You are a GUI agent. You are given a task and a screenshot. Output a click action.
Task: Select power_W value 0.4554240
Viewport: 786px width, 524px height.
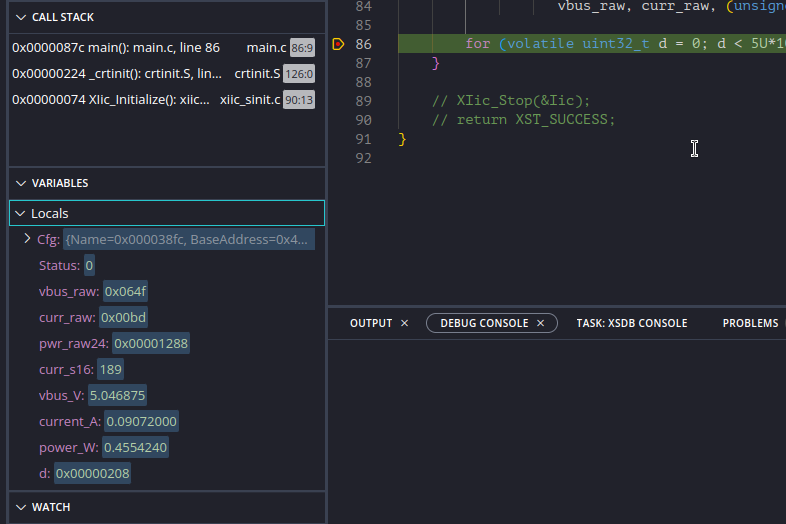click(135, 448)
